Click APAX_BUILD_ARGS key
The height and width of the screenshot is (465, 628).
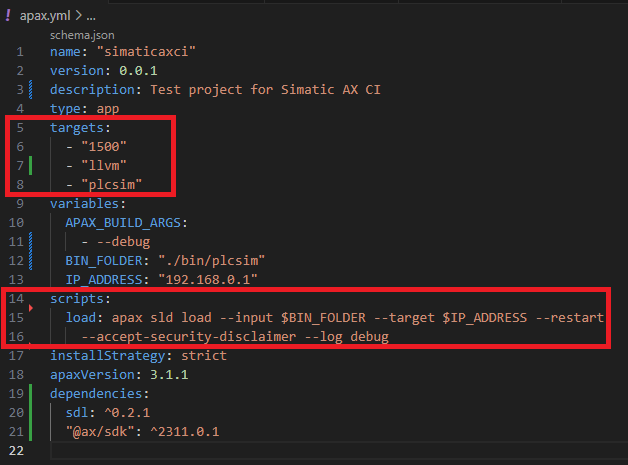123,223
